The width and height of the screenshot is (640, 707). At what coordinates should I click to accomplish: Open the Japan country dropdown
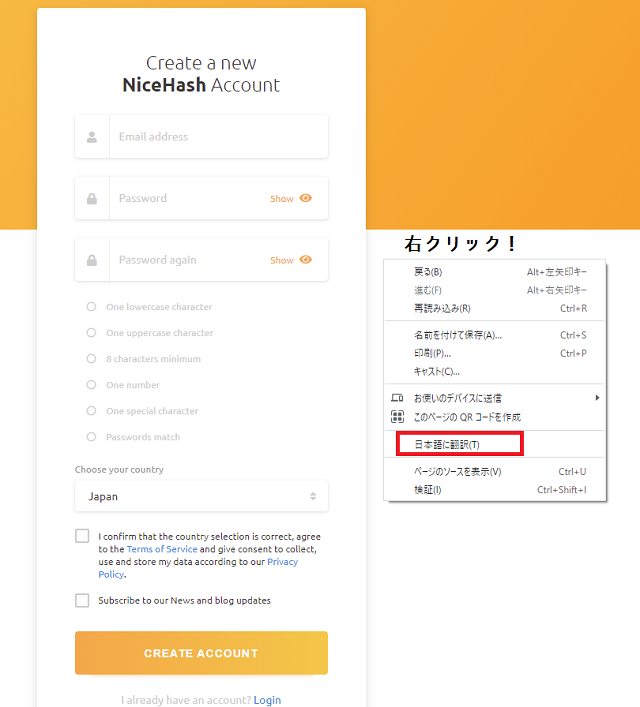coord(202,496)
